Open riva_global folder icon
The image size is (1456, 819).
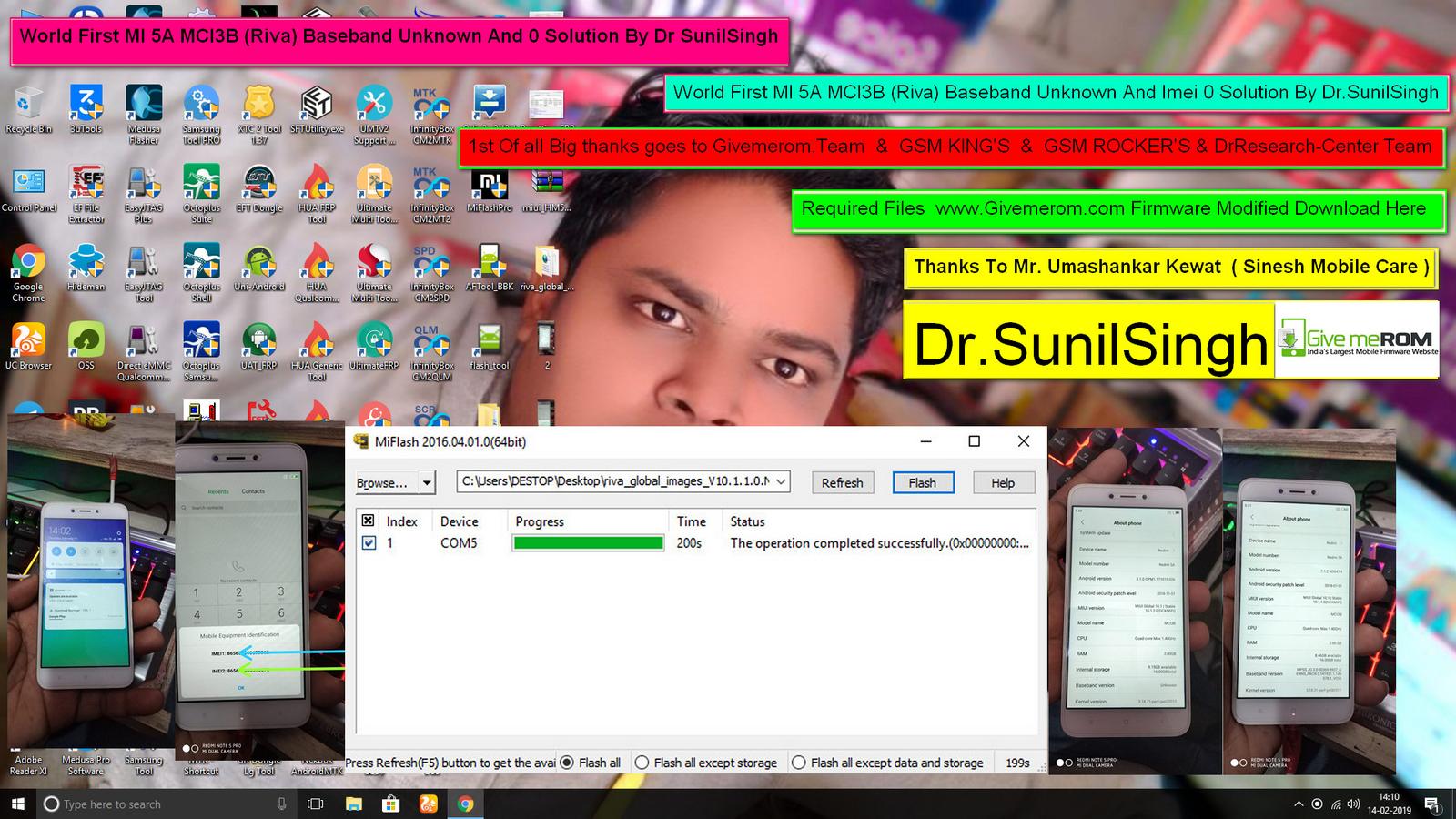pos(547,268)
